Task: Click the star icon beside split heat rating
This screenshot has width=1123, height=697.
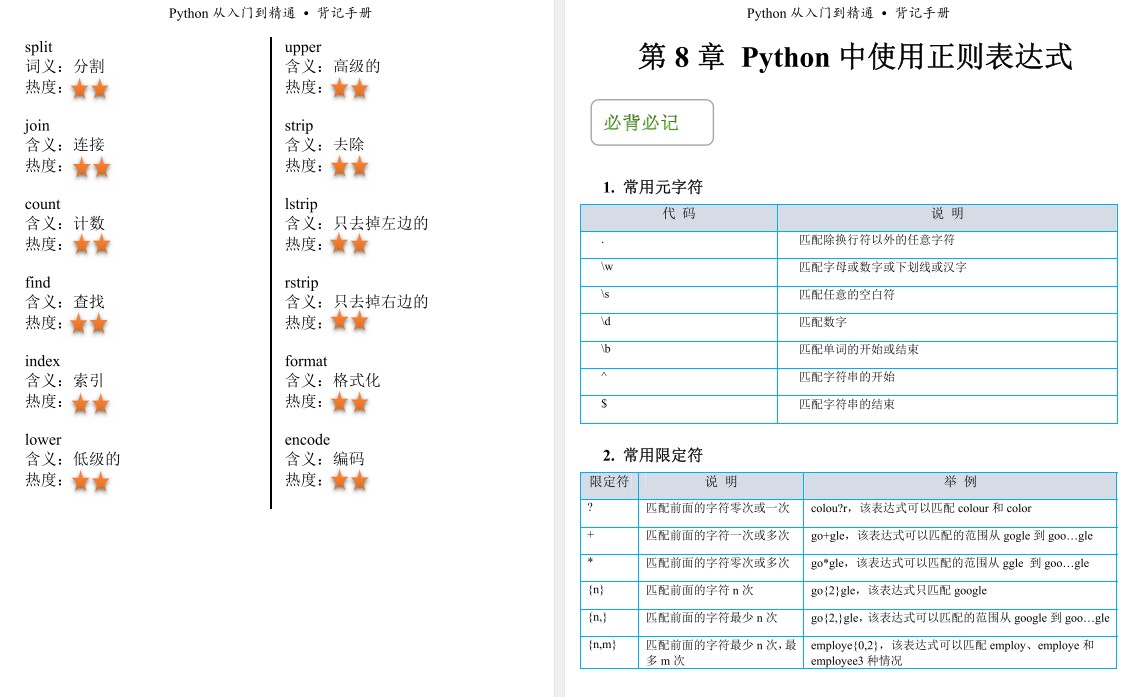Action: point(89,88)
